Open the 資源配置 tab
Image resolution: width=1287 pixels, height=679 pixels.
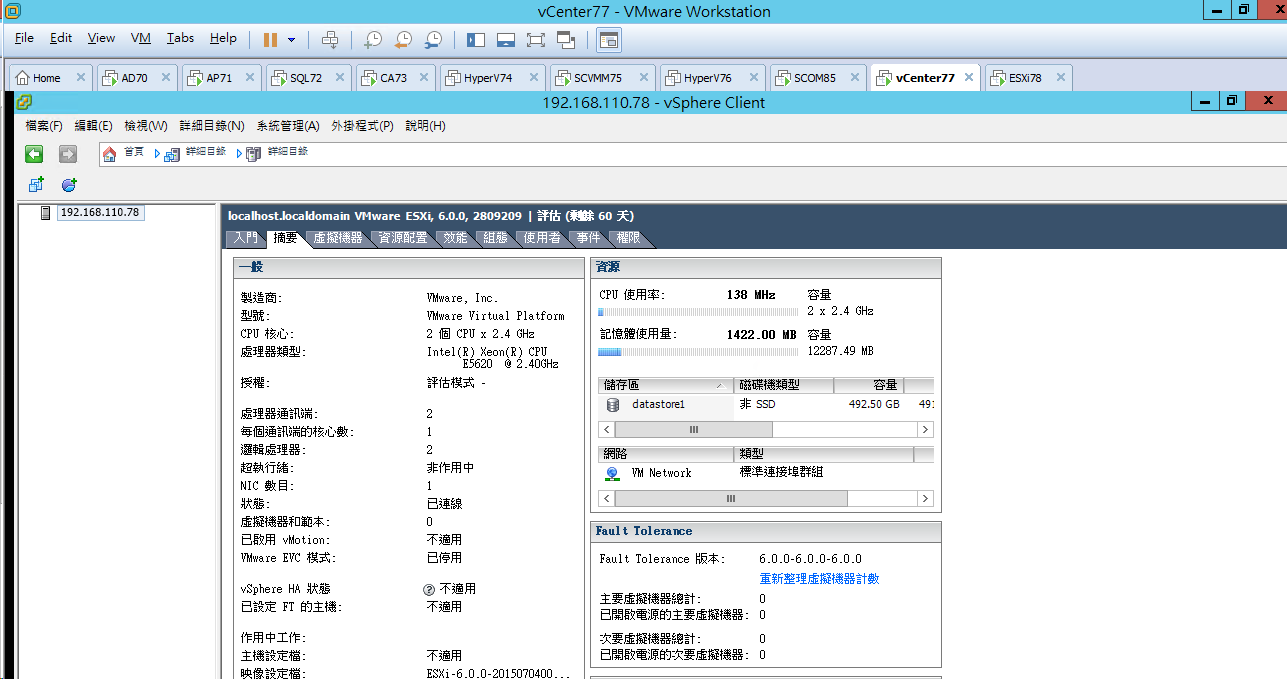pyautogui.click(x=403, y=238)
